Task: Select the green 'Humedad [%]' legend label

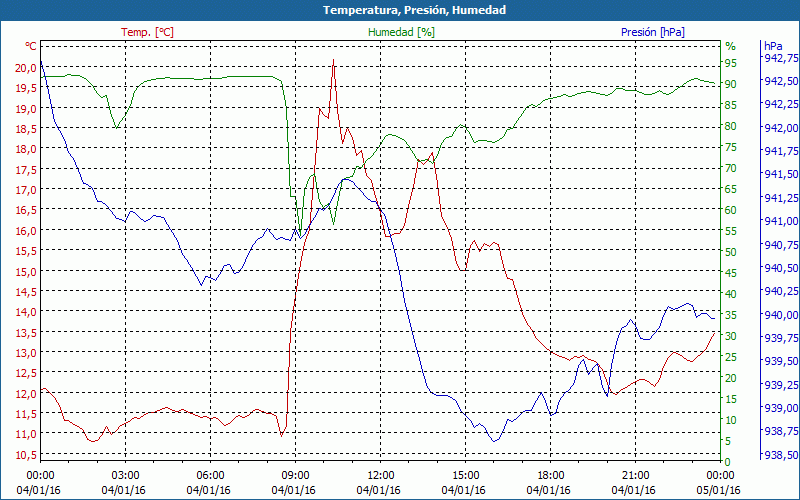Action: click(x=402, y=32)
